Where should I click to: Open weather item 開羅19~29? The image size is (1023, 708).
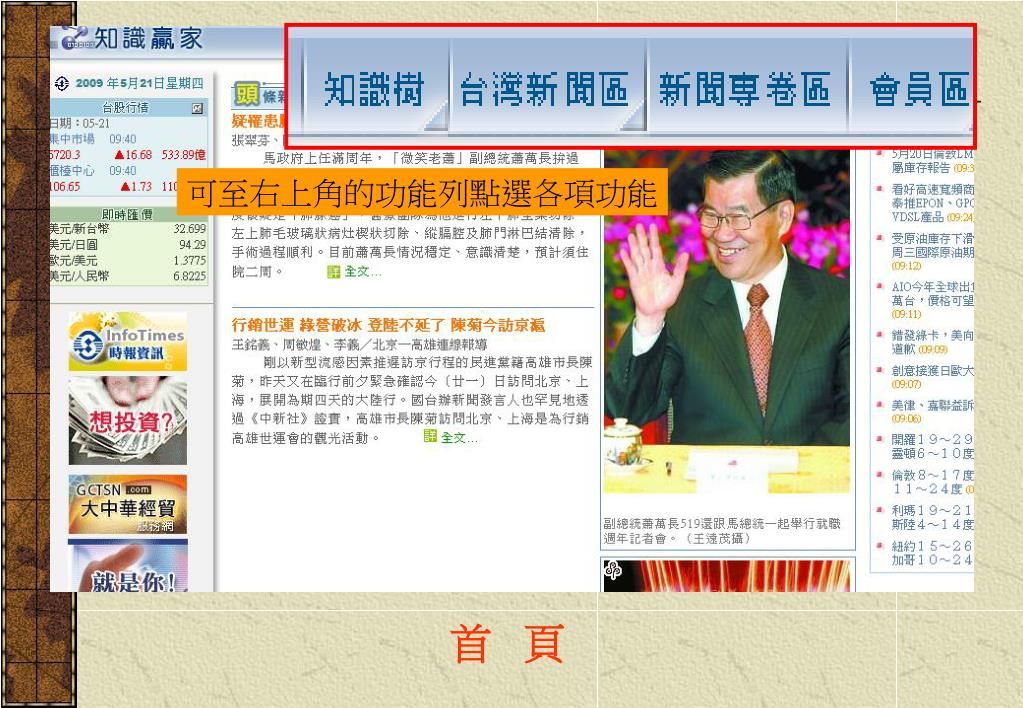932,446
